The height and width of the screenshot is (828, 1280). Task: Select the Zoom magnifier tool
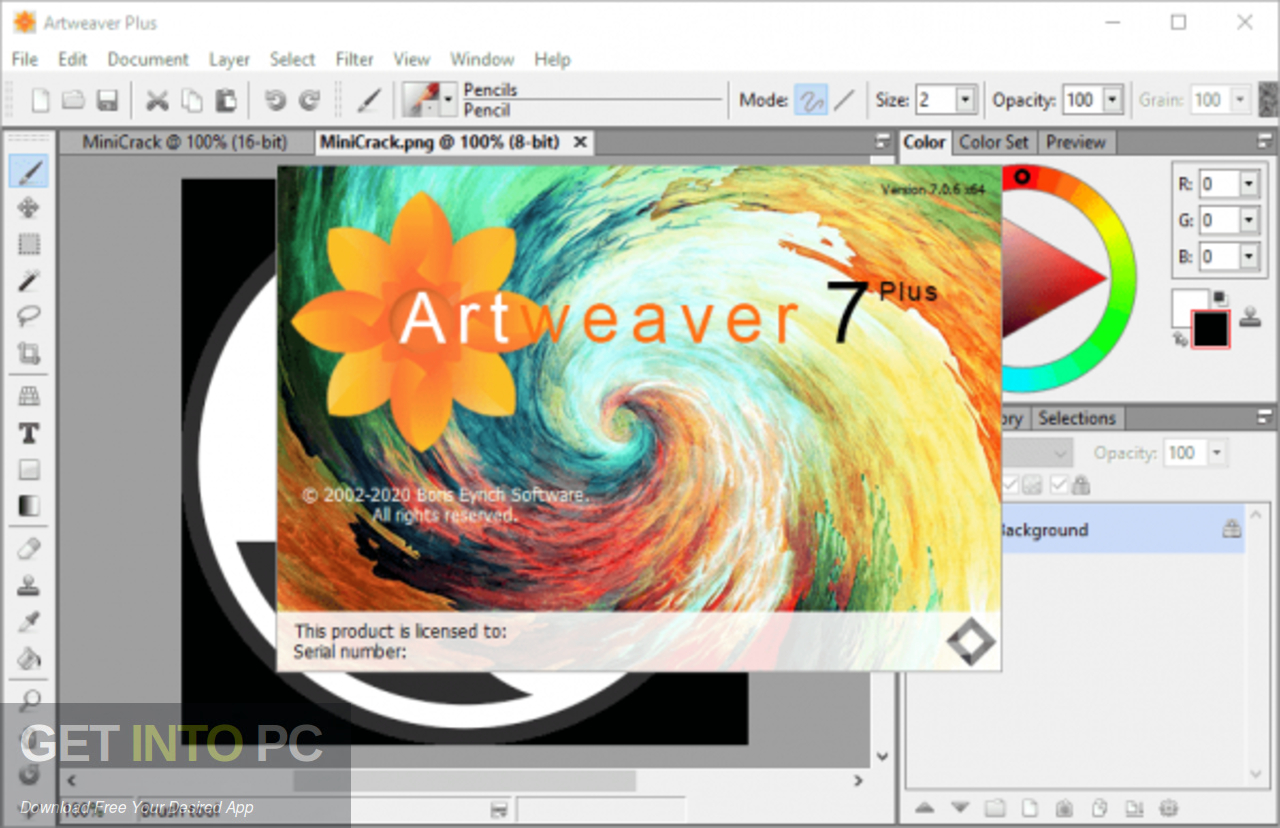29,701
